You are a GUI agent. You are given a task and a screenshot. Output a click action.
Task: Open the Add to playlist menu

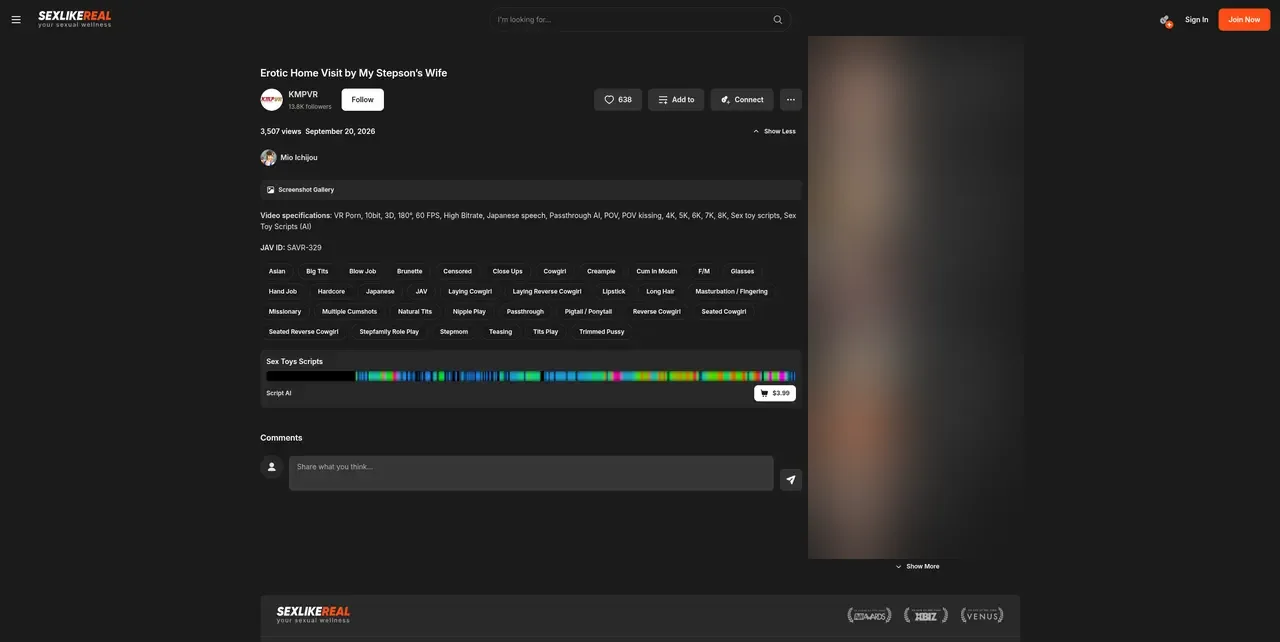[x=676, y=100]
